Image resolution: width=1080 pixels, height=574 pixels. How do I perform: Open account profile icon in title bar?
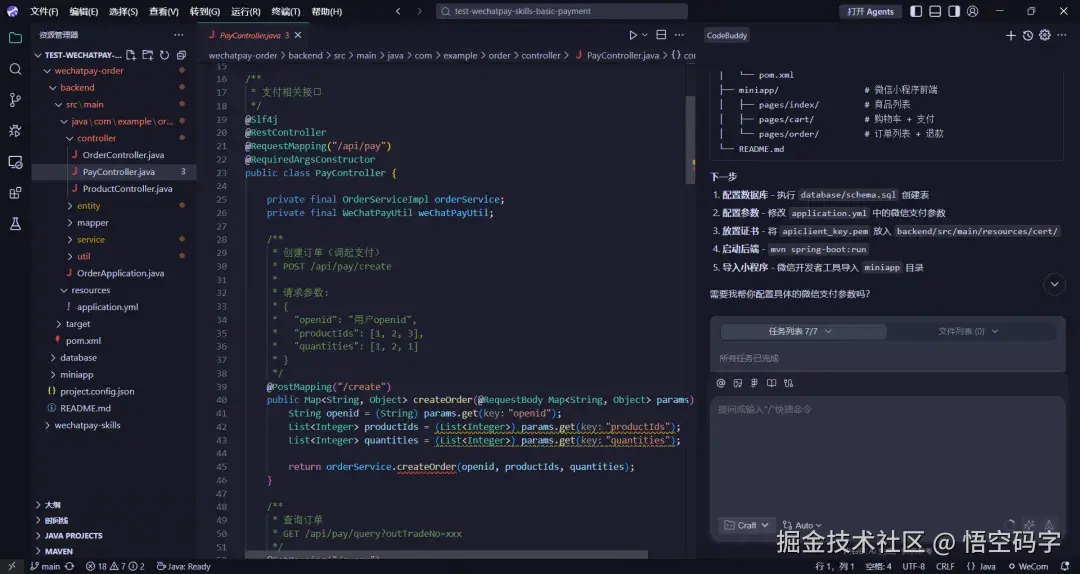[x=973, y=11]
